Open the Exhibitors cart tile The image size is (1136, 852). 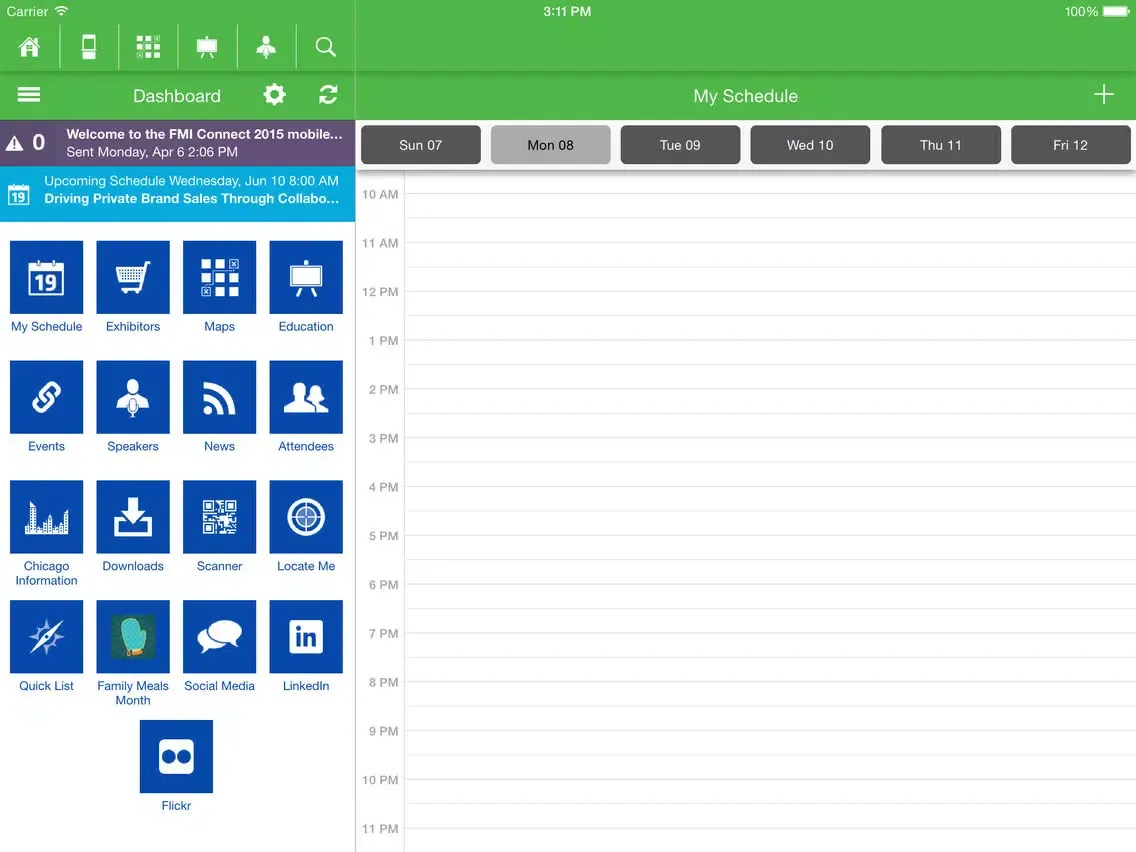coord(133,277)
